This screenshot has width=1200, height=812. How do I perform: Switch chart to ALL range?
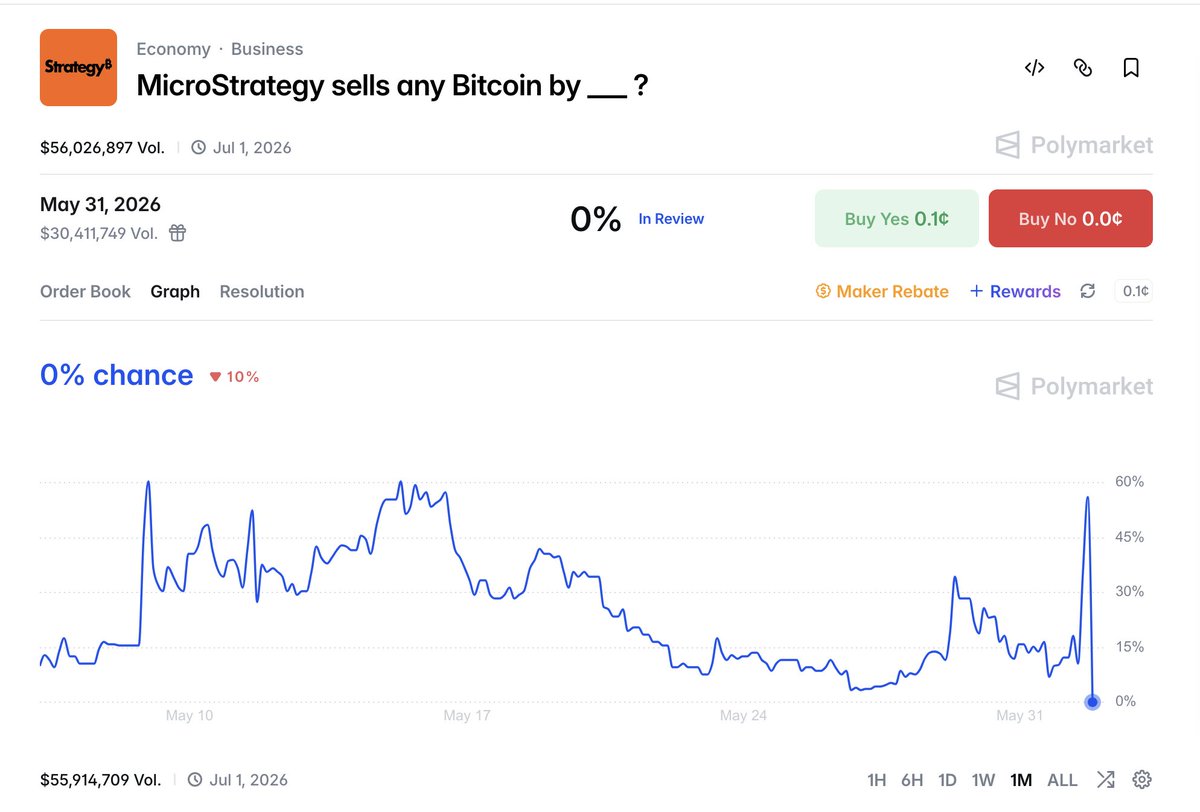[1062, 780]
